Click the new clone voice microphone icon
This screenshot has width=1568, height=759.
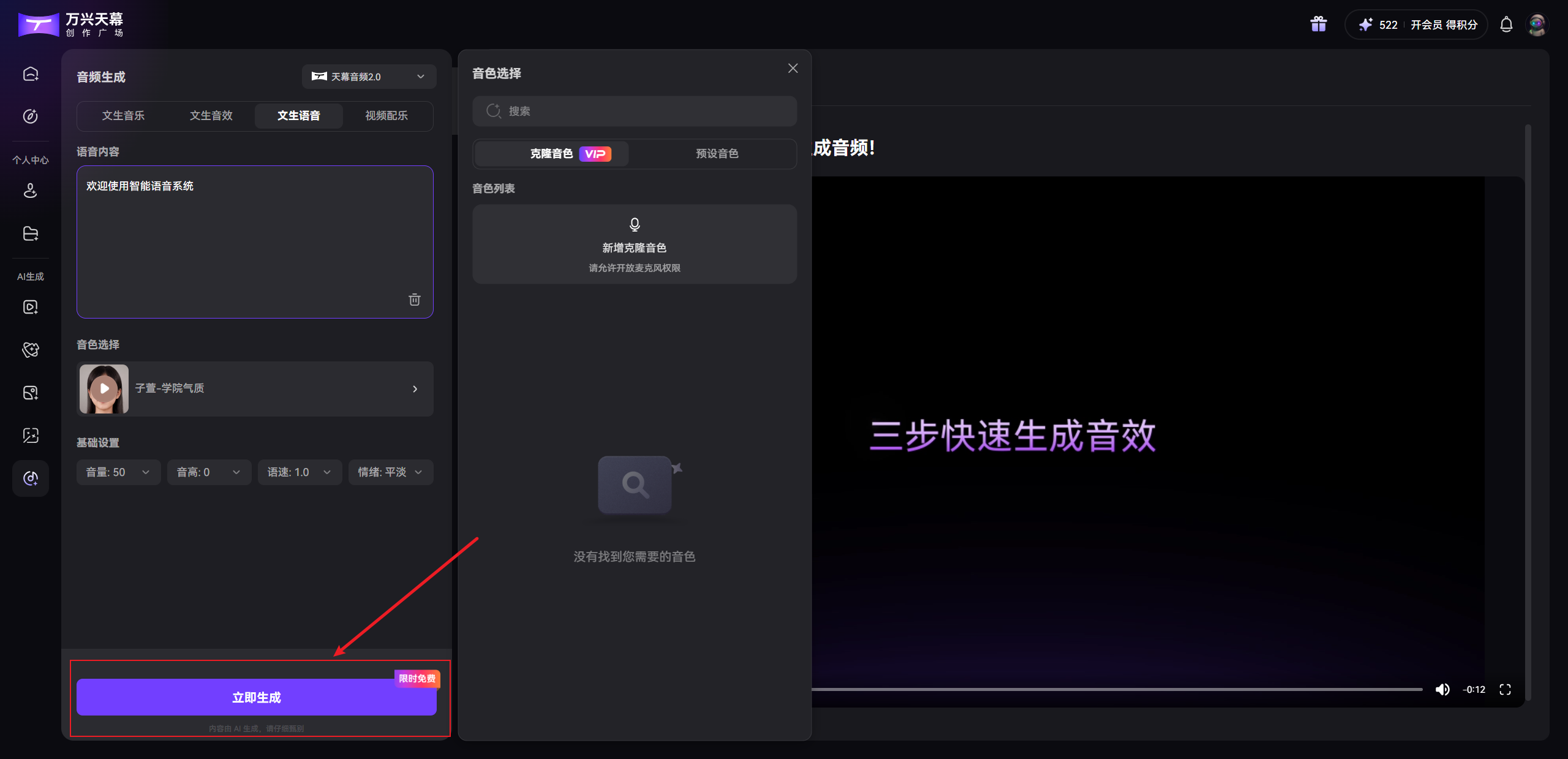click(x=635, y=224)
